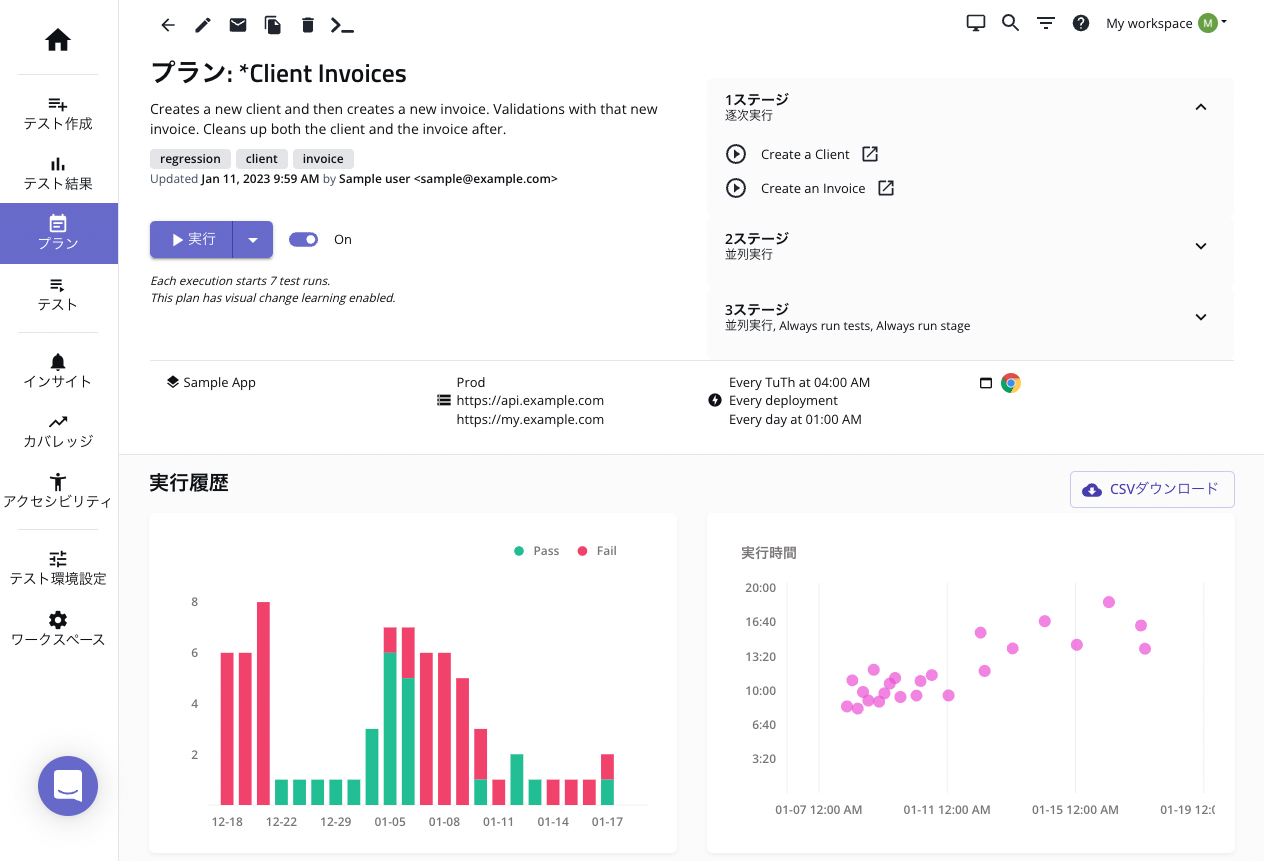The height and width of the screenshot is (861, 1264).
Task: Open テスト作成 in sidebar
Action: [58, 114]
